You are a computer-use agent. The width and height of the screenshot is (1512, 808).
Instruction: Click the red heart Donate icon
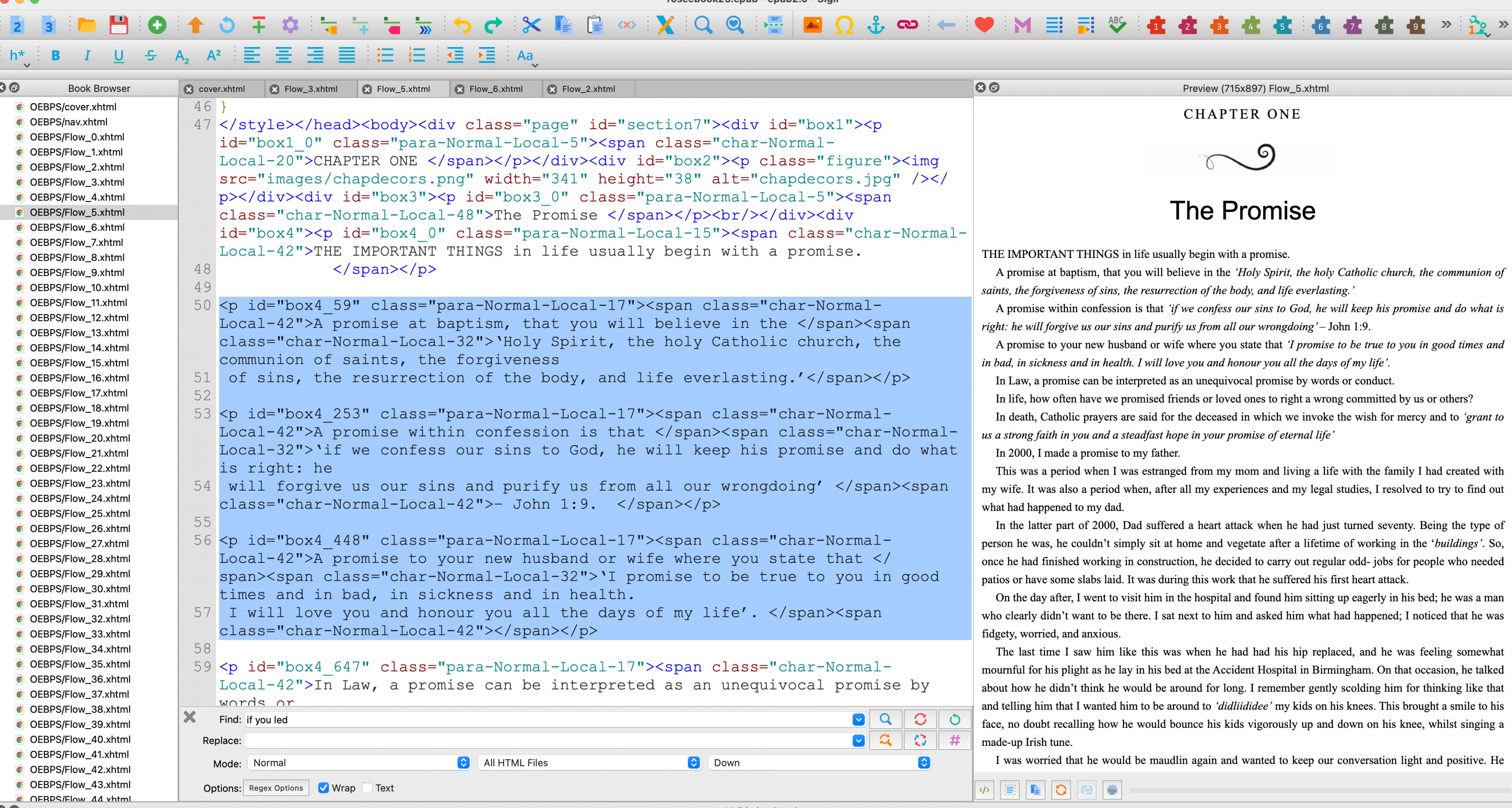click(984, 25)
